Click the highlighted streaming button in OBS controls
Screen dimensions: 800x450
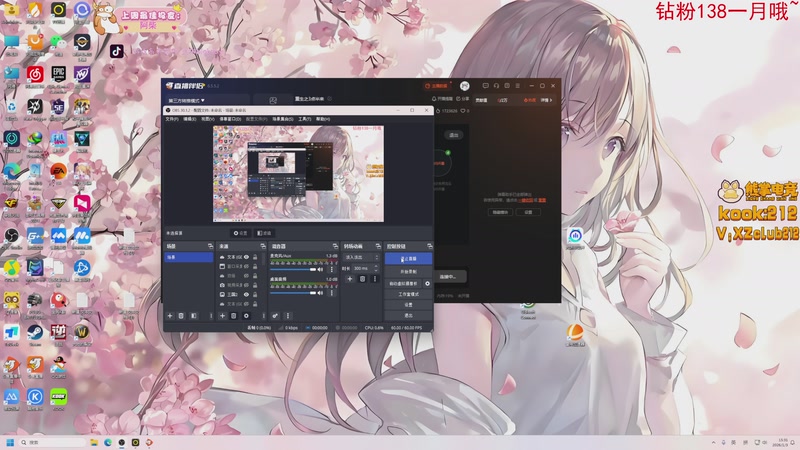pyautogui.click(x=408, y=259)
